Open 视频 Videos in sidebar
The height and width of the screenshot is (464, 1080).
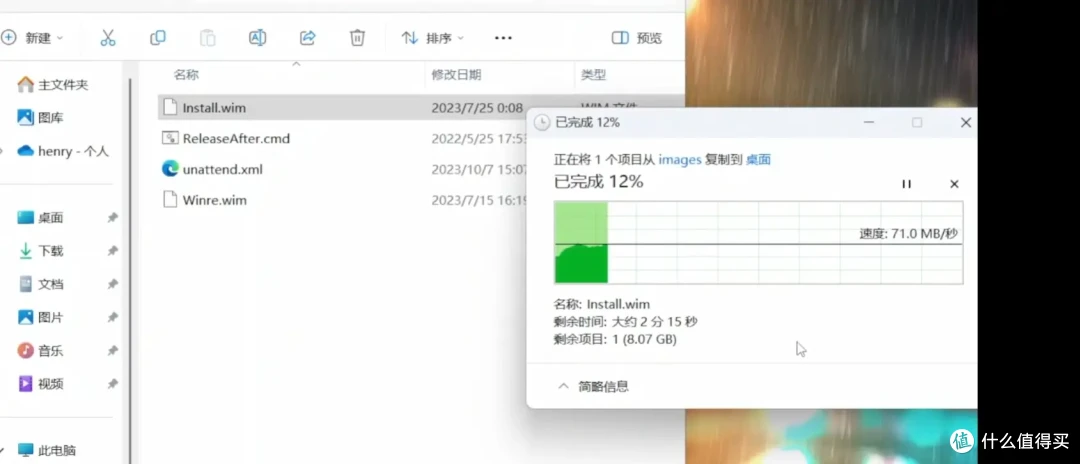click(x=41, y=383)
